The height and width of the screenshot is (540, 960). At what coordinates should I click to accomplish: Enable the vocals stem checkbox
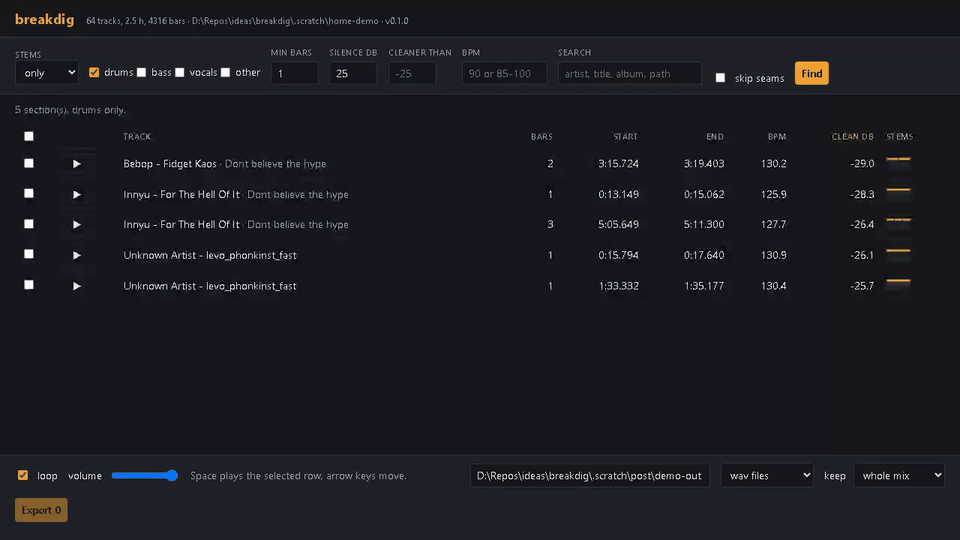[179, 72]
